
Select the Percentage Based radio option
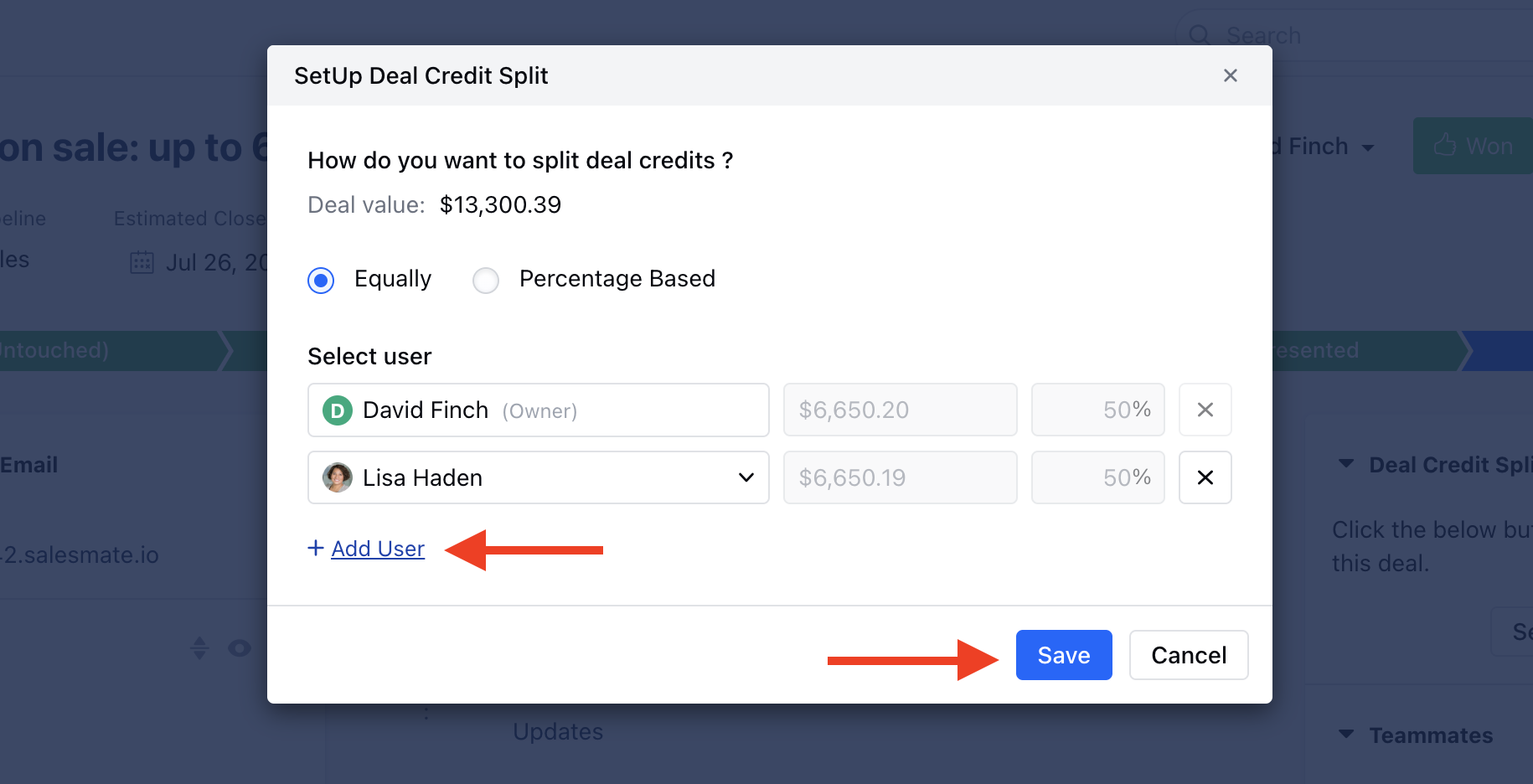pyautogui.click(x=486, y=280)
